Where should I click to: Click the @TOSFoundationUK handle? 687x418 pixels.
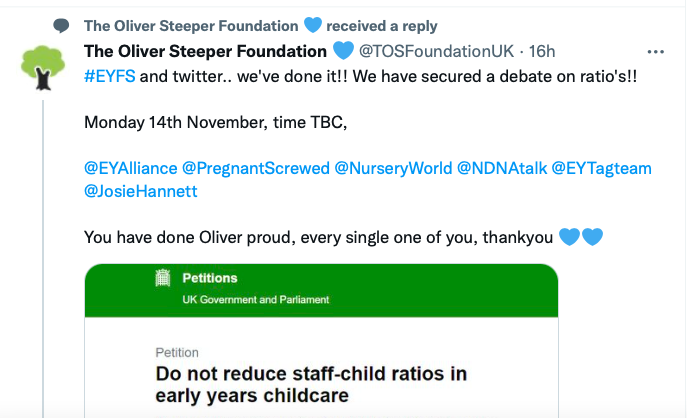[436, 51]
